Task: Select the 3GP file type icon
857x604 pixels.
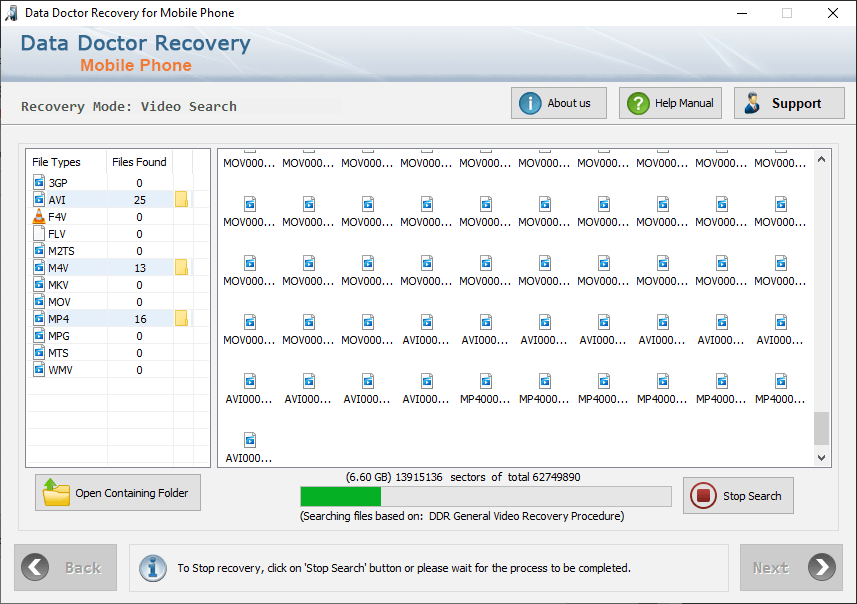Action: (x=39, y=182)
